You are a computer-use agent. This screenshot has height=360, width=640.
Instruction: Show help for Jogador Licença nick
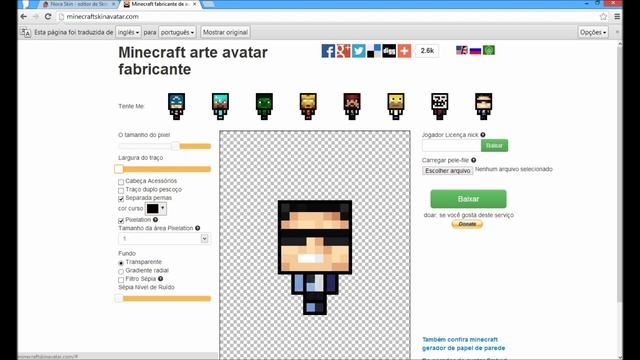click(x=483, y=135)
